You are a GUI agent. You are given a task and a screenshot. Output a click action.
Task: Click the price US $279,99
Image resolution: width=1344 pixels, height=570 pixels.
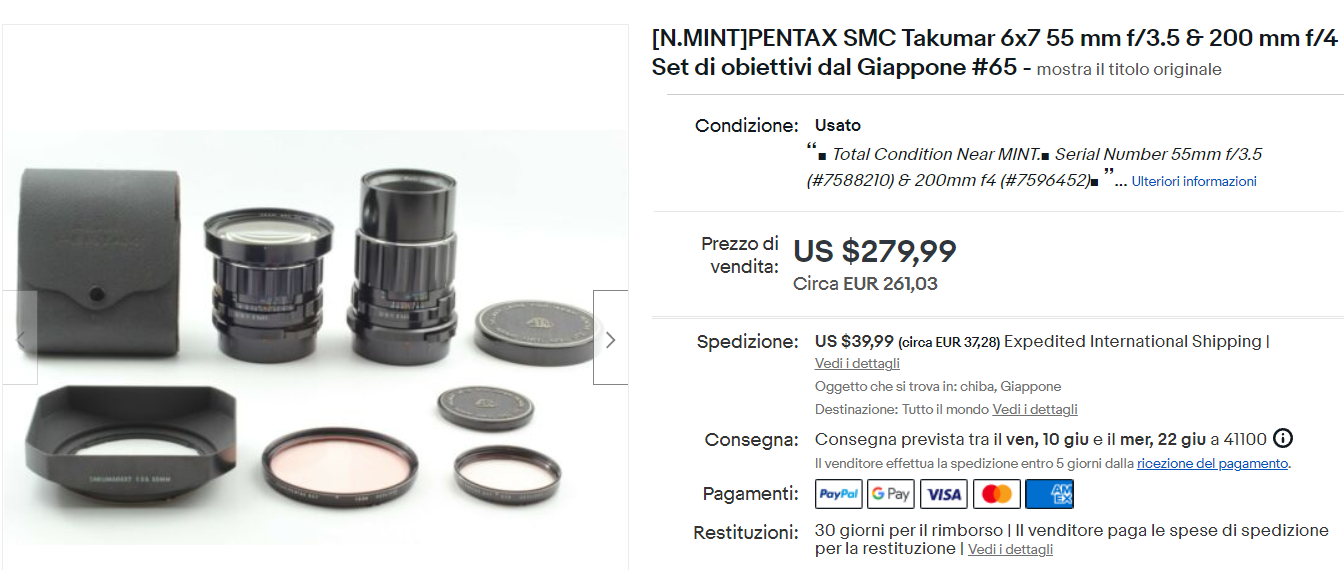click(875, 251)
